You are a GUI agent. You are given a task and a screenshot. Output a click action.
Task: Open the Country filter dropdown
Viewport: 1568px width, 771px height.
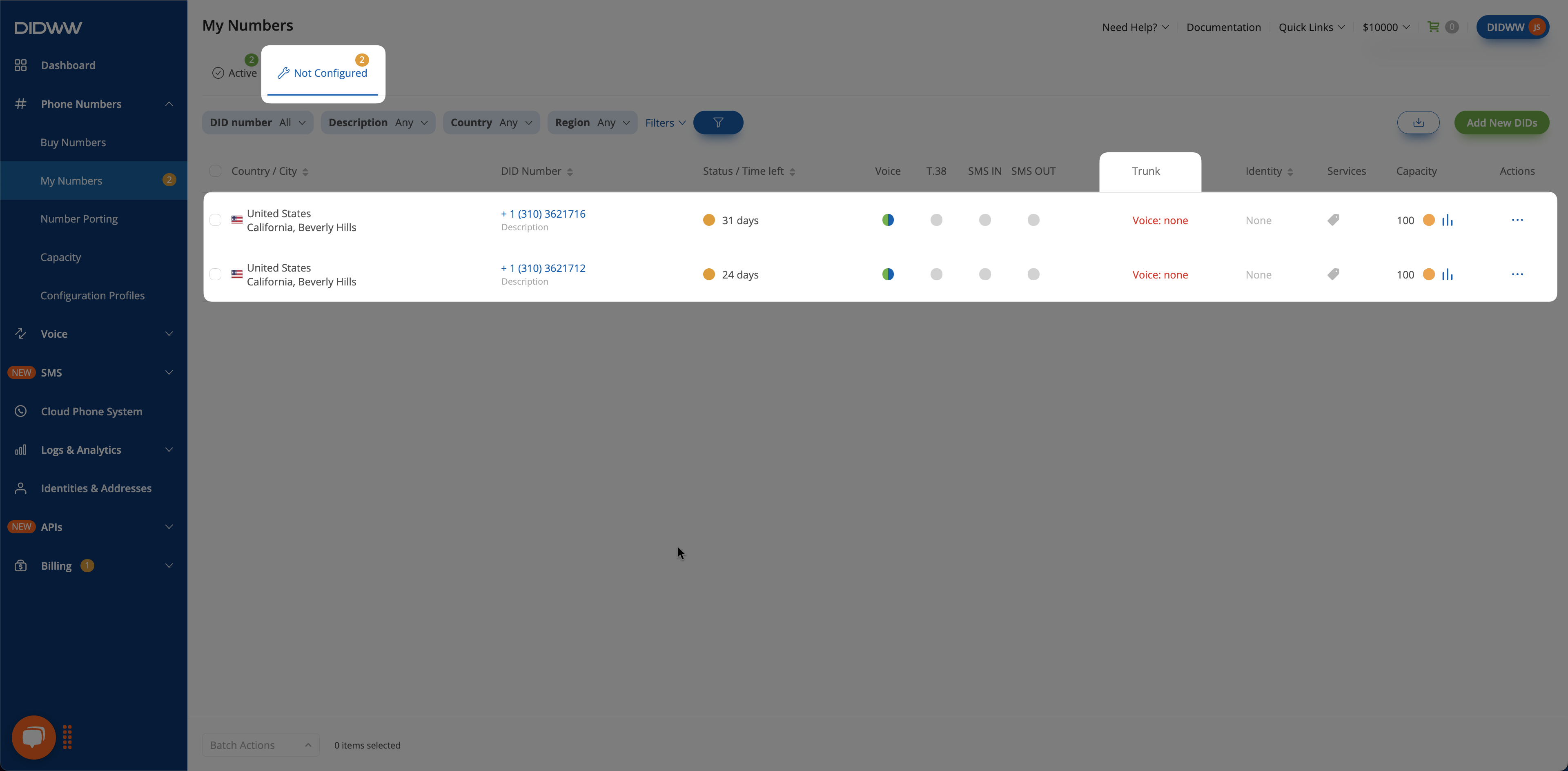pos(491,123)
